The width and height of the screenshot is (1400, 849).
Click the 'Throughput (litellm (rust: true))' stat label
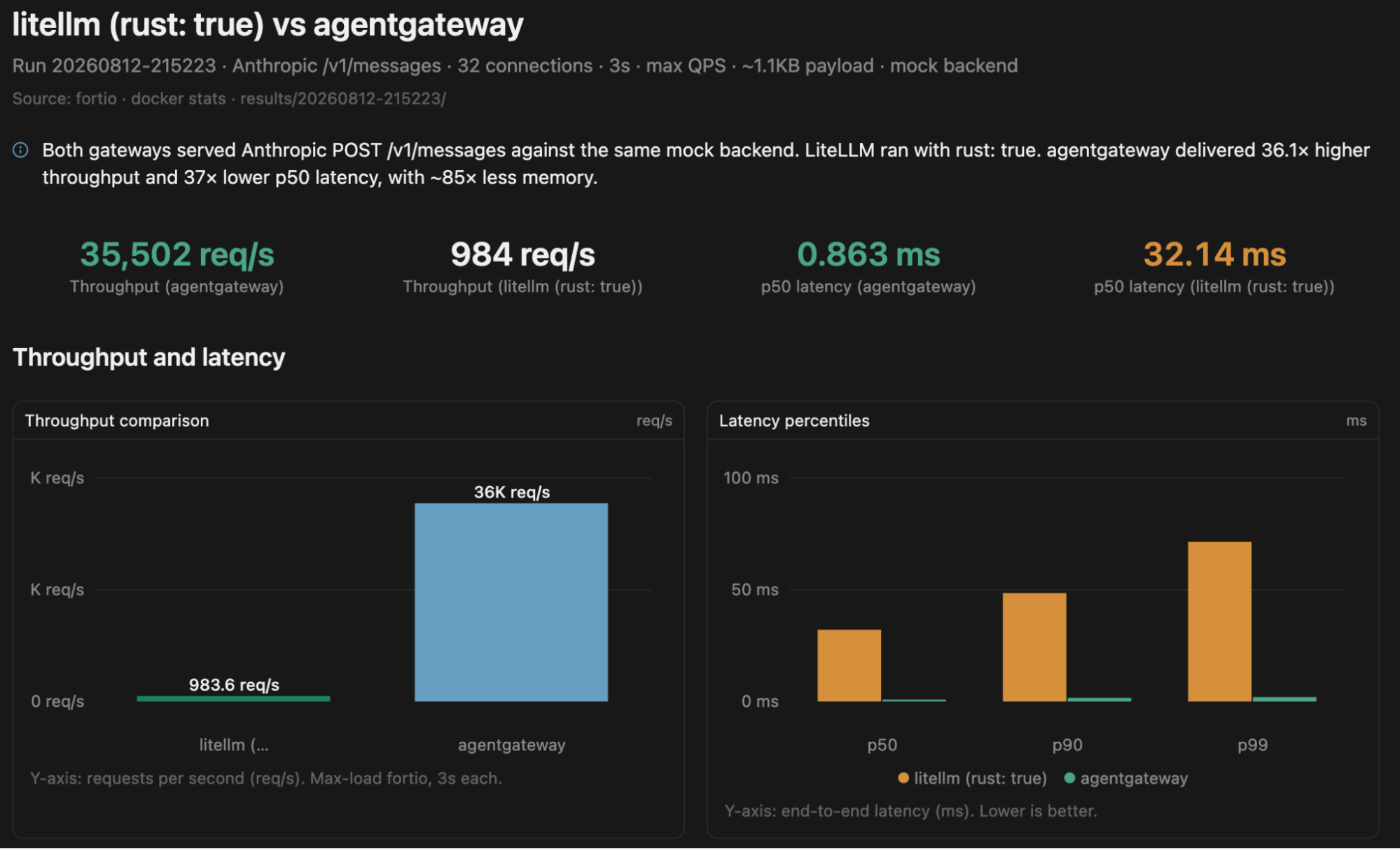(x=522, y=287)
